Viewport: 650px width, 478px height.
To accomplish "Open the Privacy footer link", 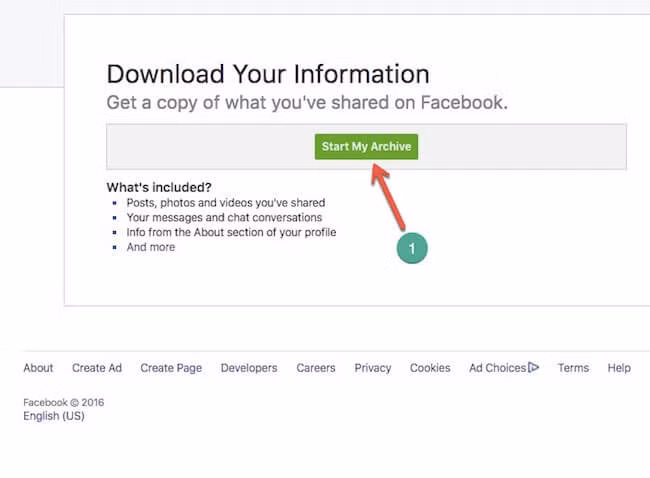I will click(x=373, y=368).
